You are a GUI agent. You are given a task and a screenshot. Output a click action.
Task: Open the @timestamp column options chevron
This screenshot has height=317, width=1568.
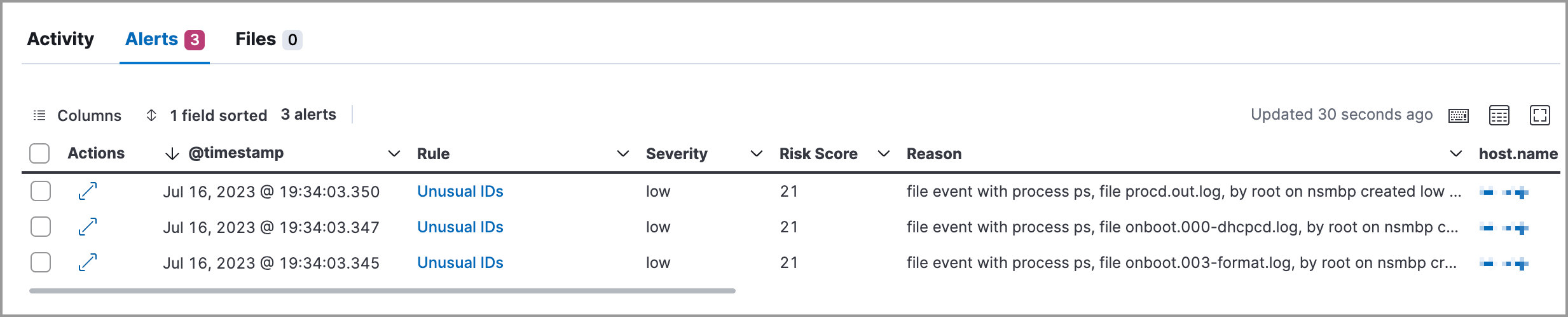[394, 153]
